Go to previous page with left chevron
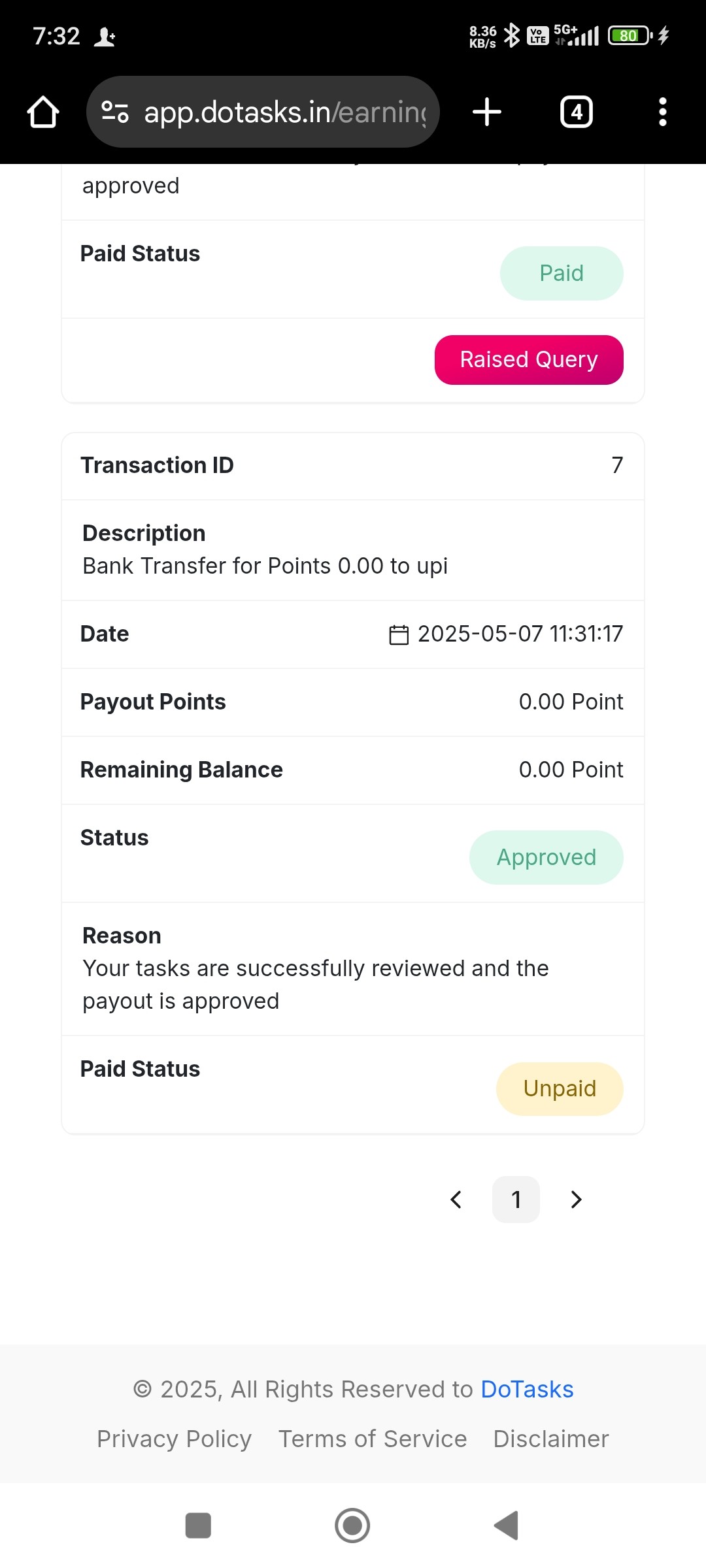Screen dimensions: 706x1568 pyautogui.click(x=456, y=1200)
